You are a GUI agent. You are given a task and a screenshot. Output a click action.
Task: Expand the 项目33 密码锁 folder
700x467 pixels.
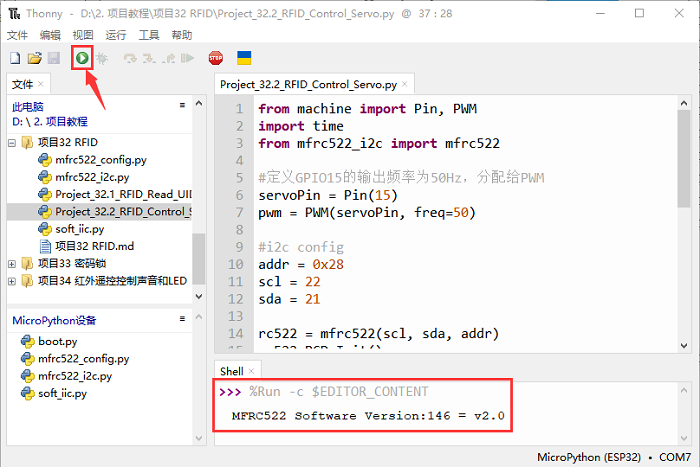coord(12,263)
